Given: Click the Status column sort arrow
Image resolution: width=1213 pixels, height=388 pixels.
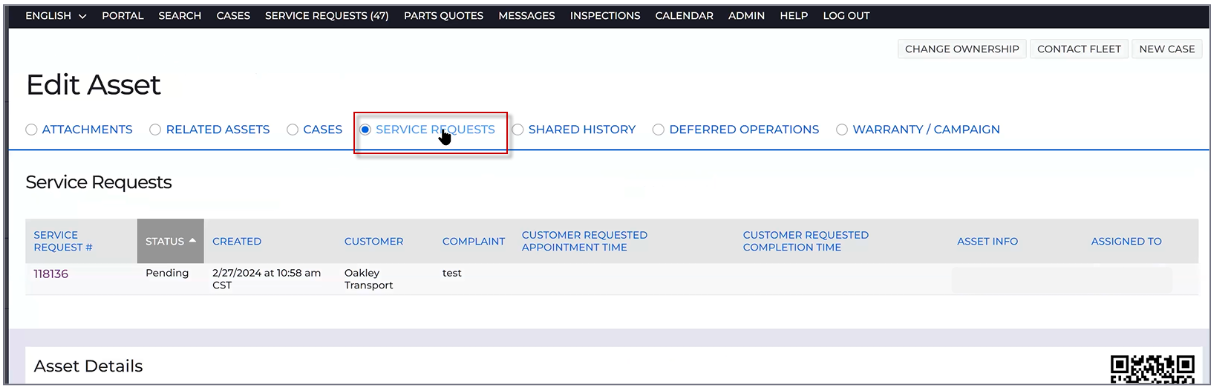Looking at the screenshot, I should click(192, 241).
